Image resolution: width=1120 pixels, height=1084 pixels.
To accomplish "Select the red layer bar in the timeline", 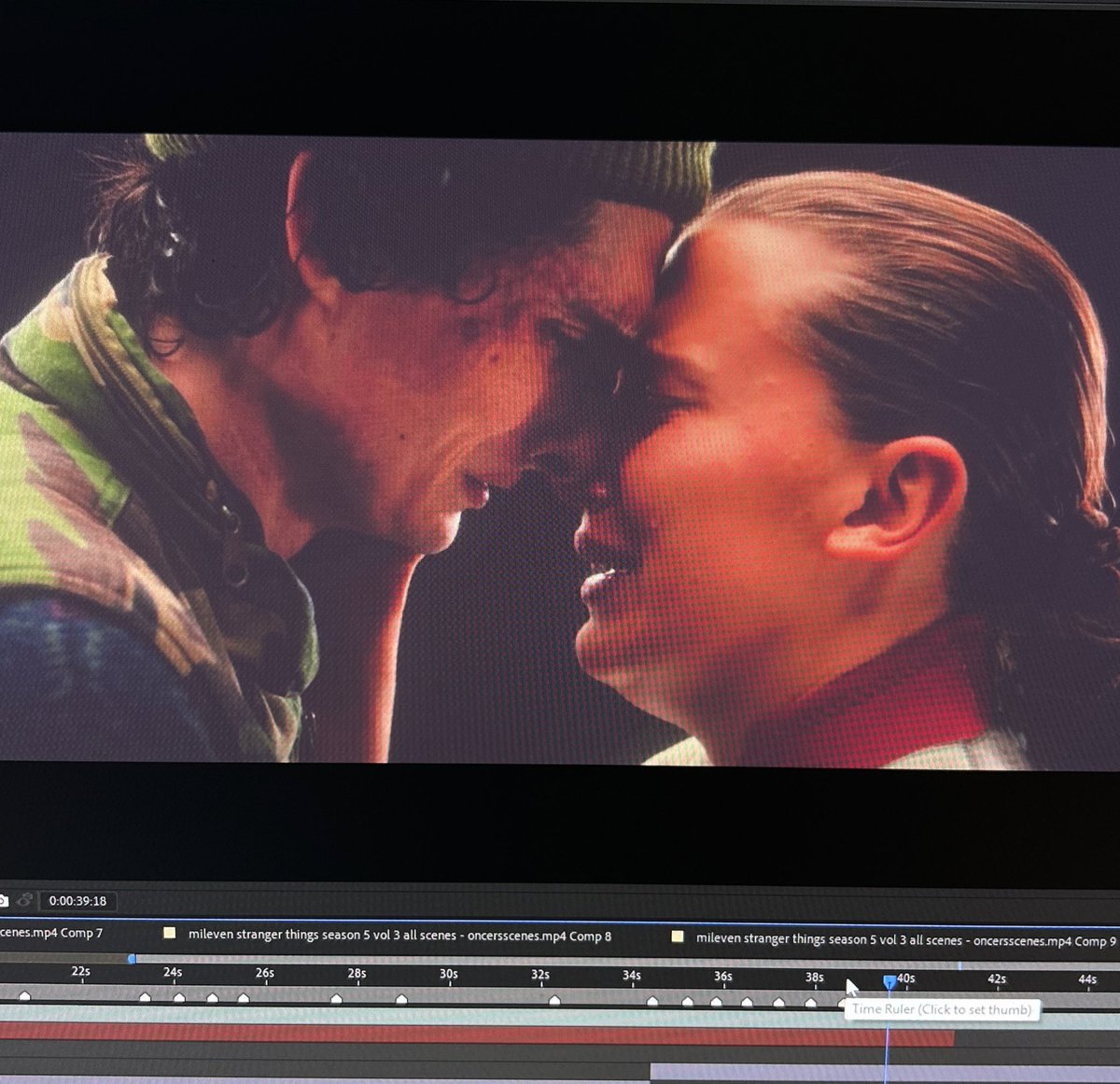I will (477, 1035).
